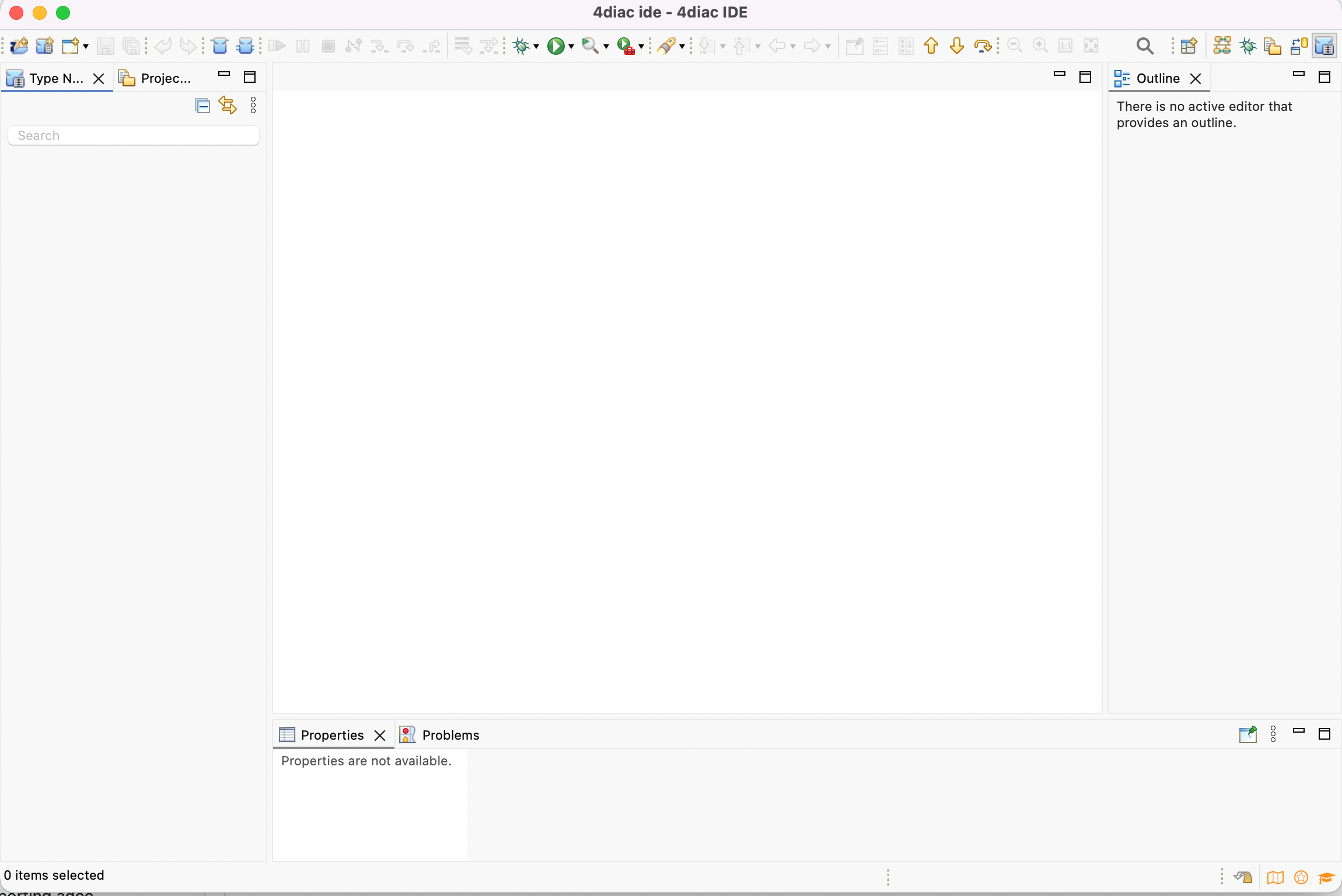Click the Next Annotation icon
The height and width of the screenshot is (896, 1342).
tap(707, 45)
